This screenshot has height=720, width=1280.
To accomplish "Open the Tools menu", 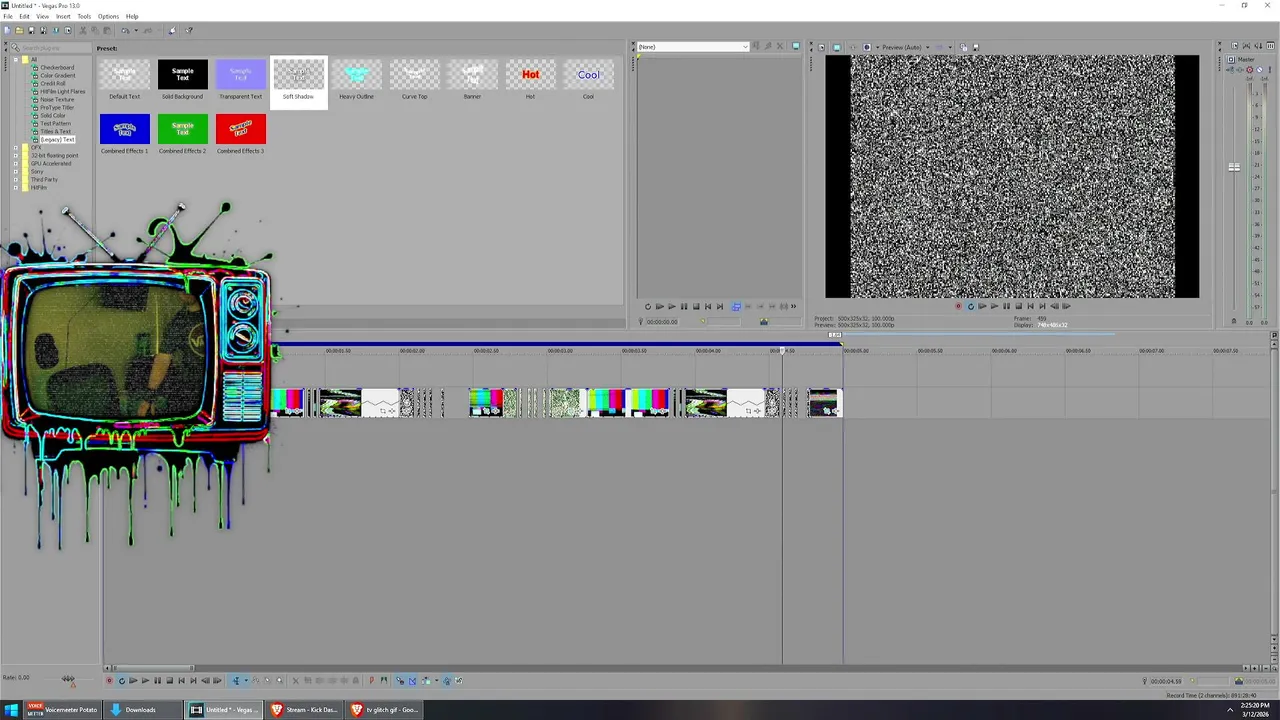I will coord(84,16).
